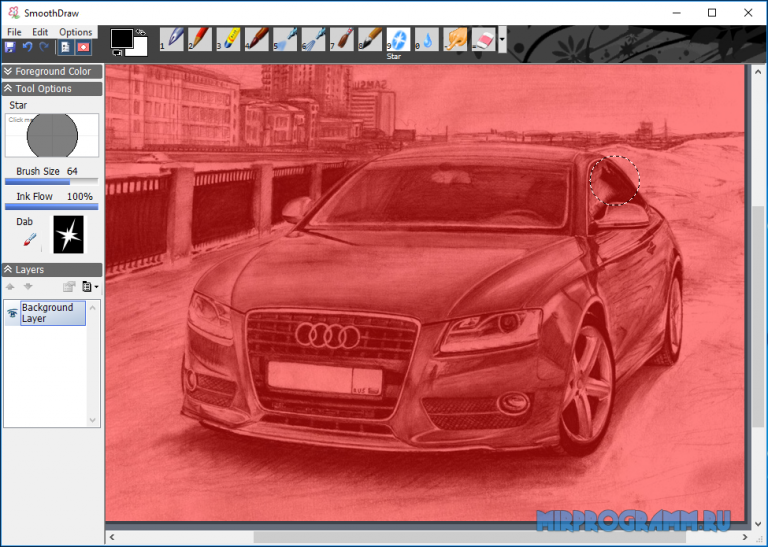The width and height of the screenshot is (768, 547).
Task: Collapse the Tool Options panel
Action: point(52,89)
